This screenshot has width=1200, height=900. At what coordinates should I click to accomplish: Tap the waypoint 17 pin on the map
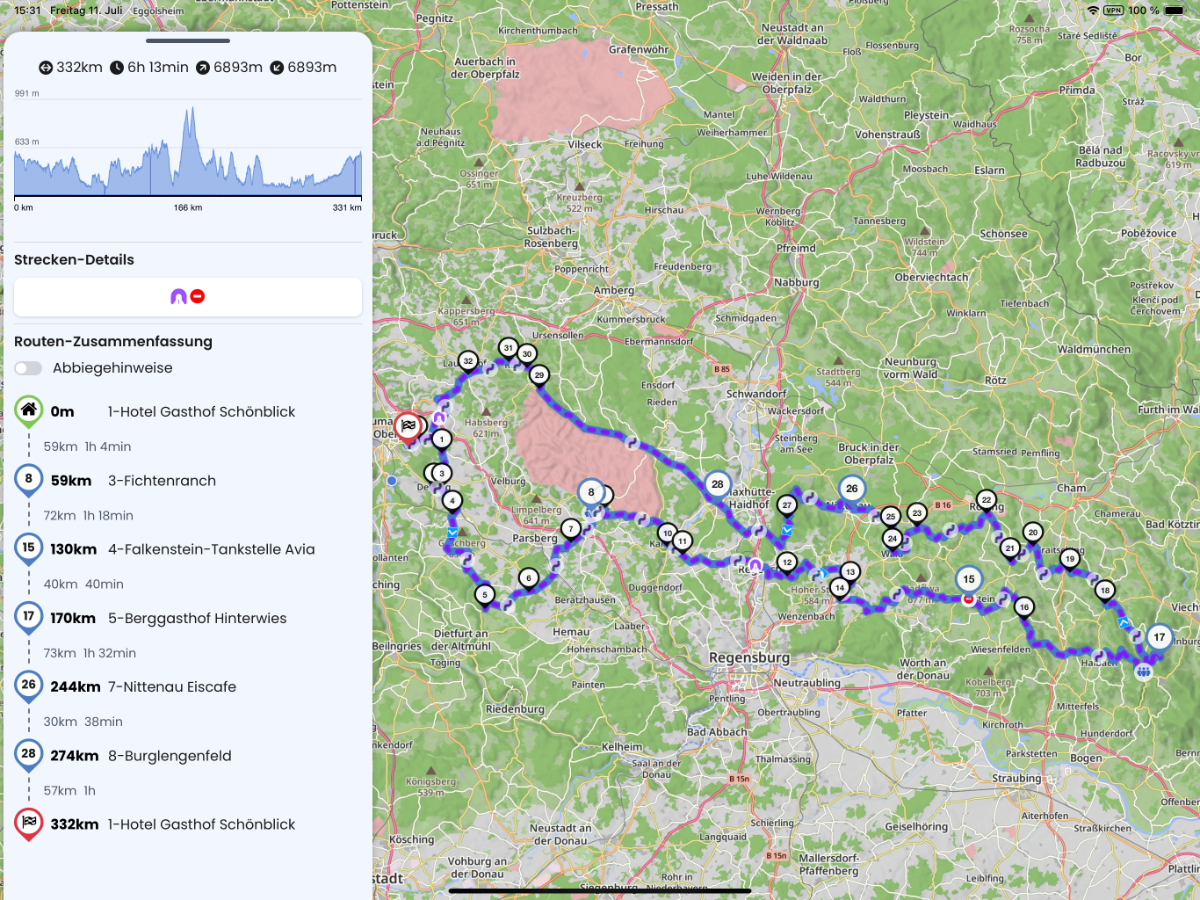[1159, 637]
